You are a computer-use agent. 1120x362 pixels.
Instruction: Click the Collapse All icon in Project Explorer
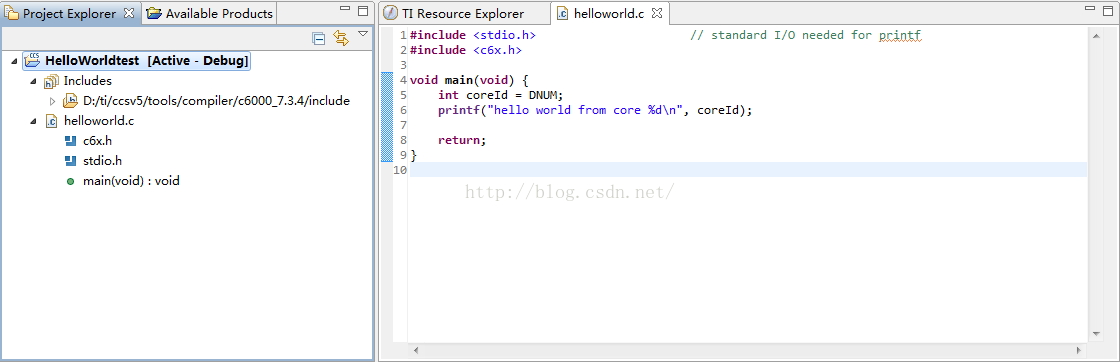319,39
